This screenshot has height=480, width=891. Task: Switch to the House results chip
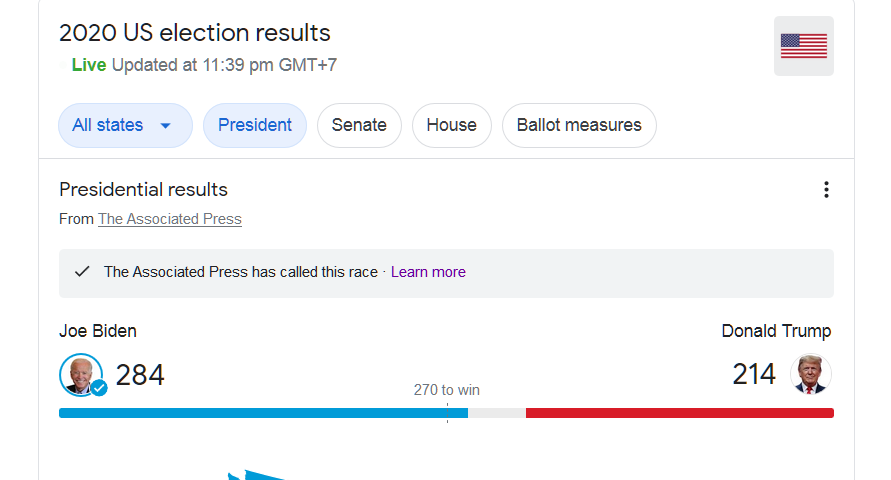(x=451, y=126)
